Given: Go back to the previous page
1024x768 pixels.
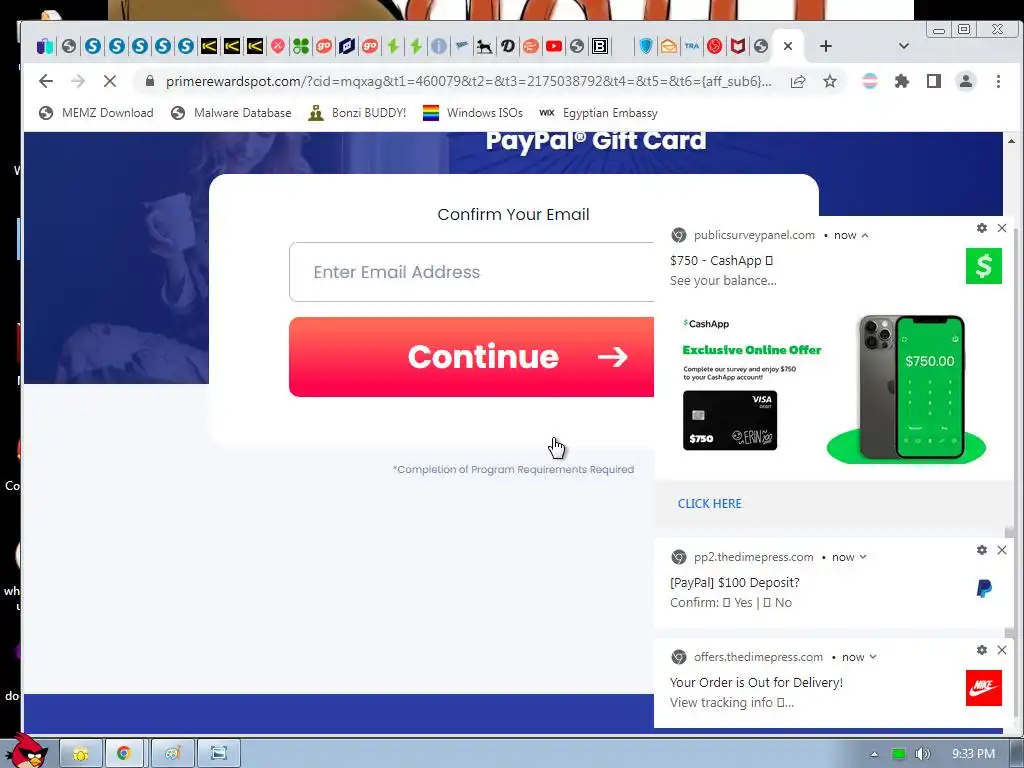Looking at the screenshot, I should (x=46, y=81).
